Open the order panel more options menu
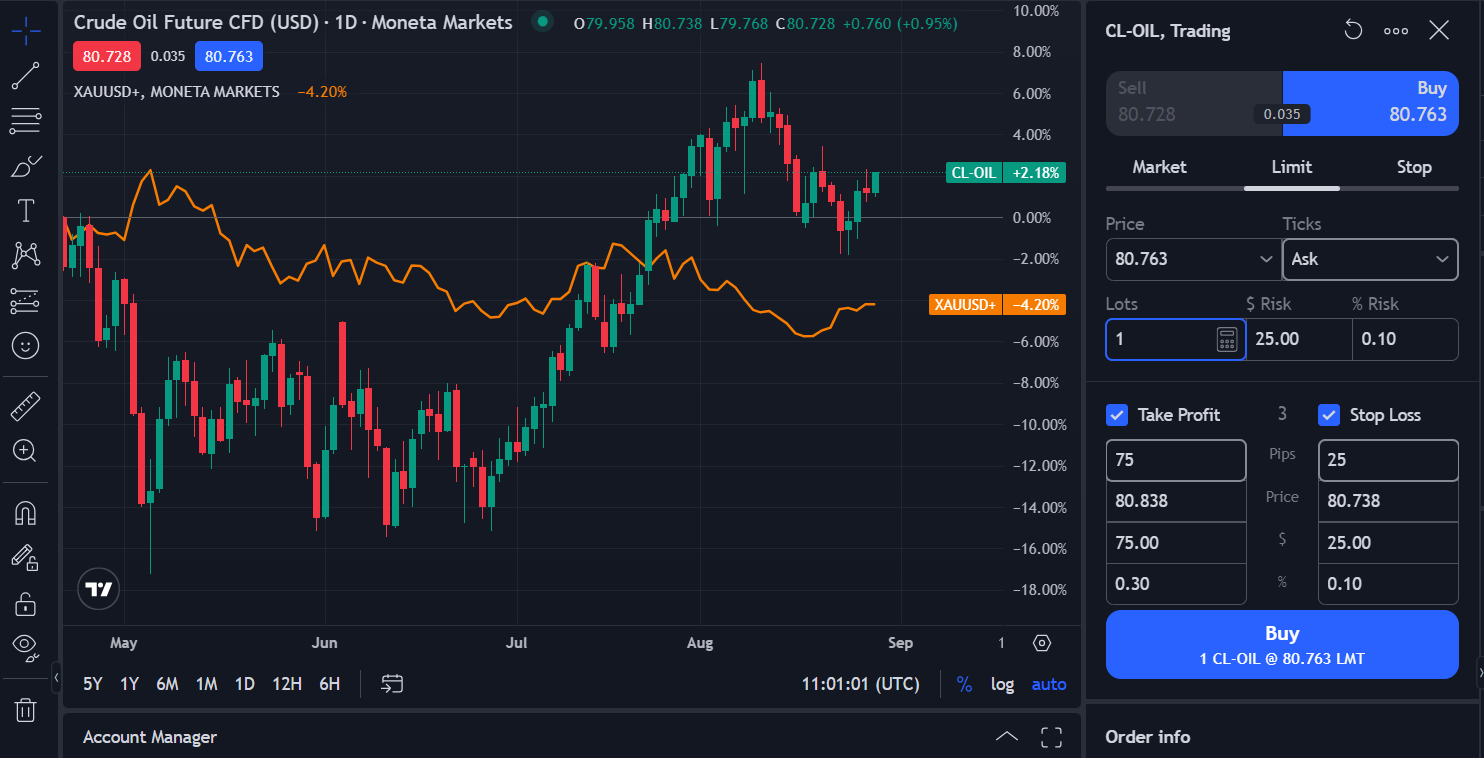 click(x=1396, y=30)
